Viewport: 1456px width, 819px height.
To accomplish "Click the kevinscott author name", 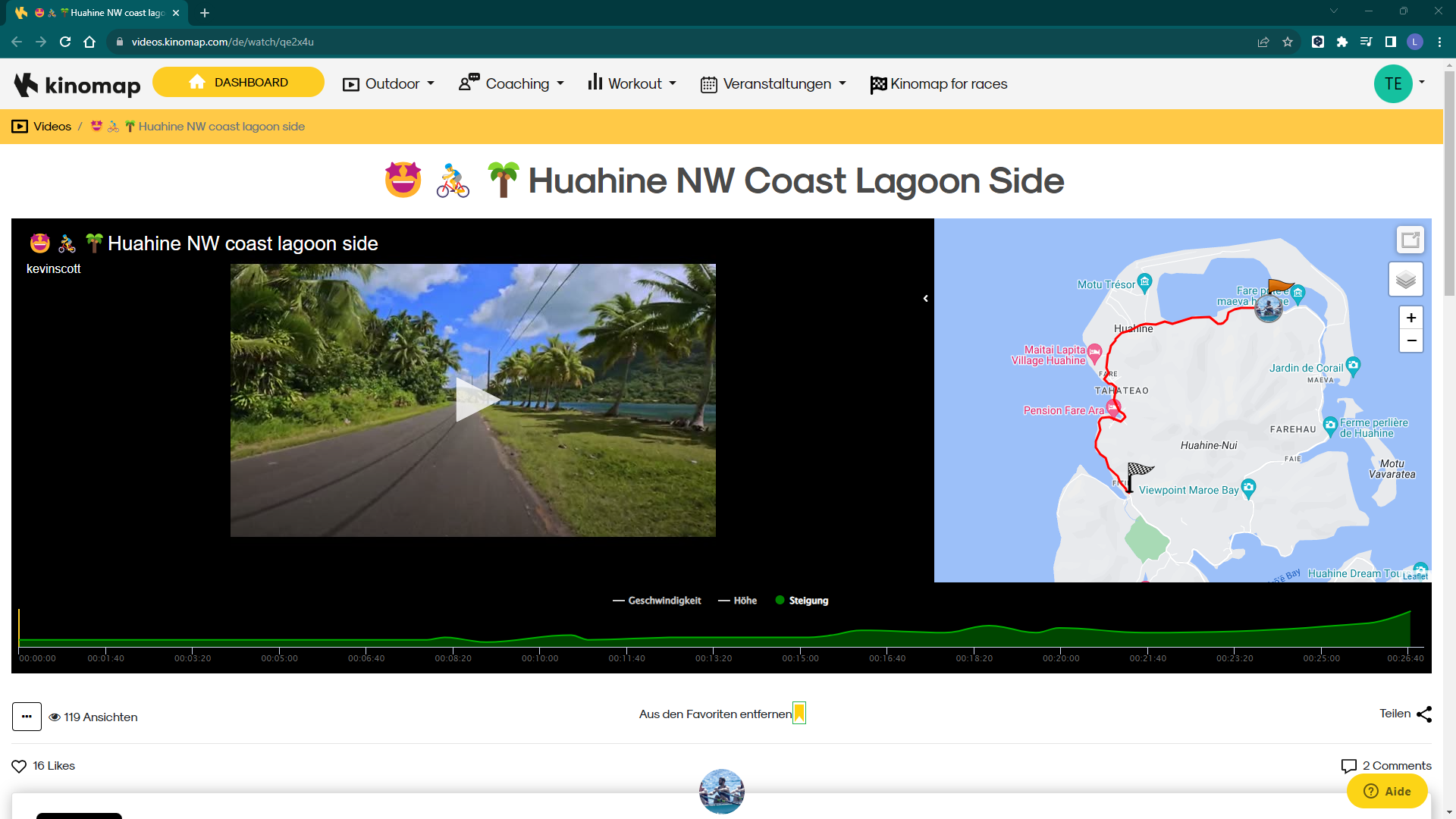I will point(53,269).
